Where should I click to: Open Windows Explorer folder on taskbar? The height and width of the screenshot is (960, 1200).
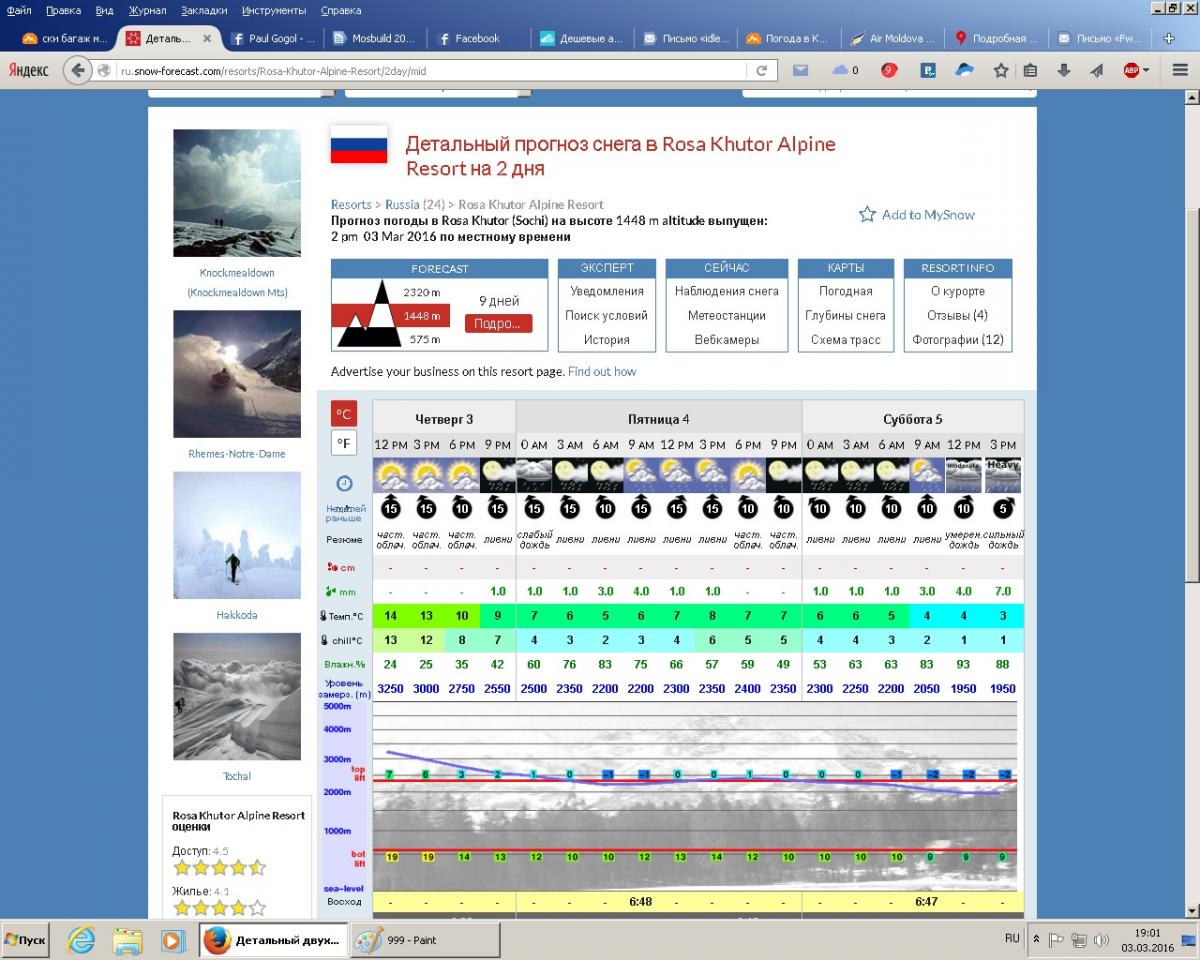pos(127,940)
